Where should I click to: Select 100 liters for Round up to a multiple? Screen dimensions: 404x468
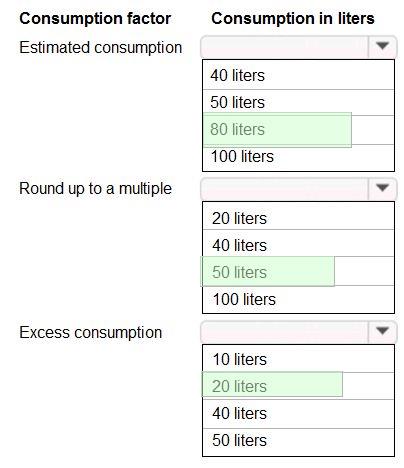click(x=298, y=299)
